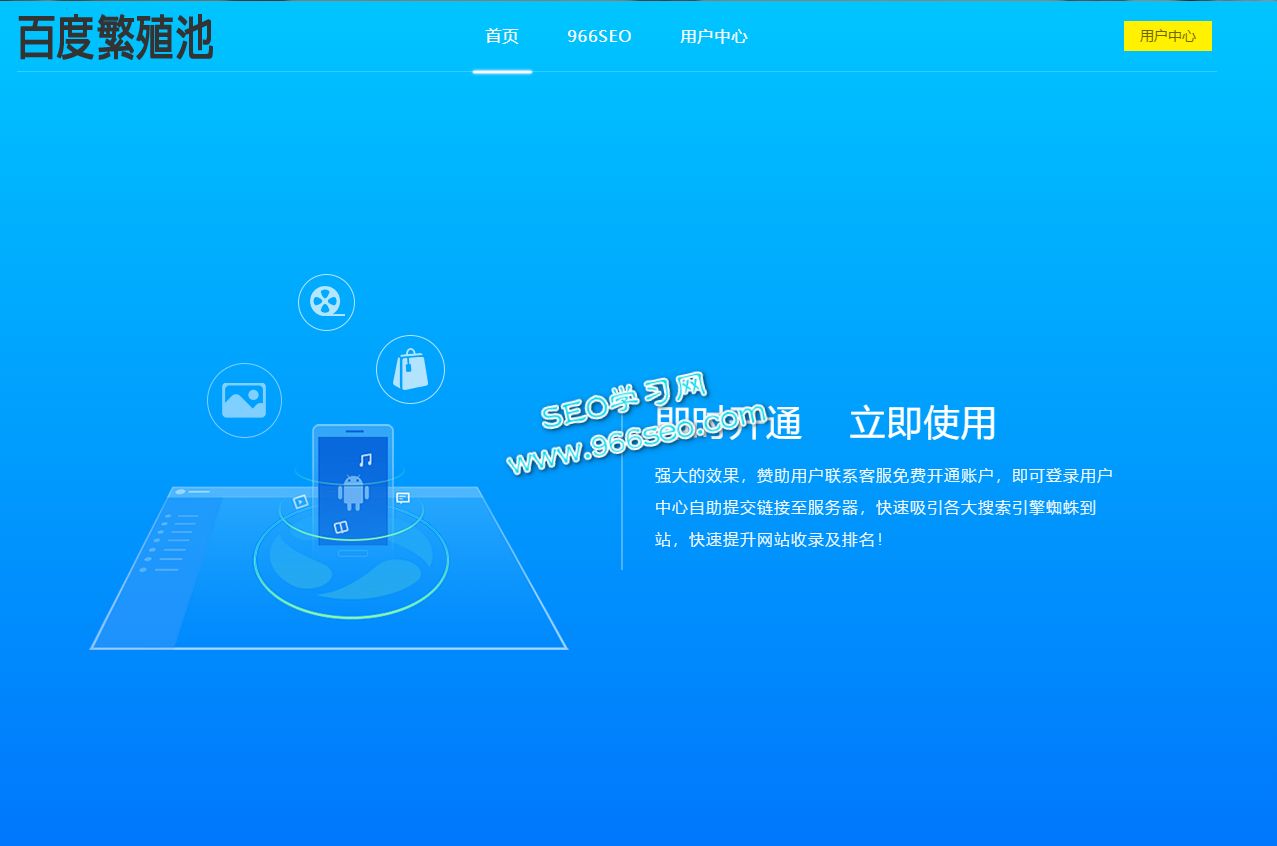Click the picture image circle icon
The width and height of the screenshot is (1277, 846).
[x=244, y=400]
